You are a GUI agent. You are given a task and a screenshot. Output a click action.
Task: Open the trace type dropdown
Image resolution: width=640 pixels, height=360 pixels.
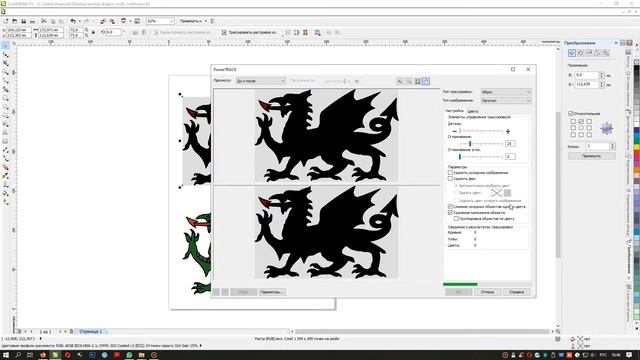coord(506,92)
